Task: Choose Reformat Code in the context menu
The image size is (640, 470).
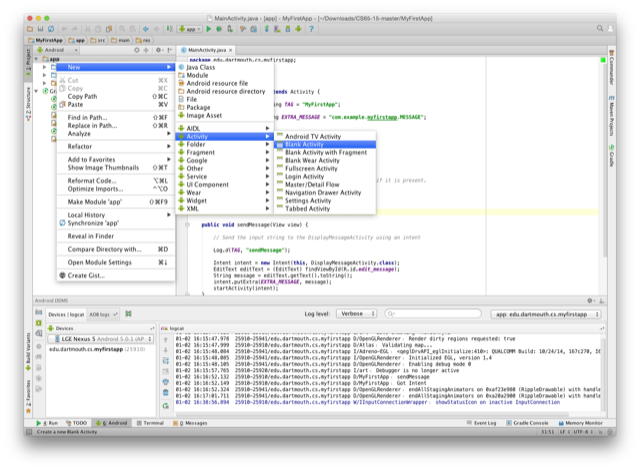Action: click(x=116, y=180)
